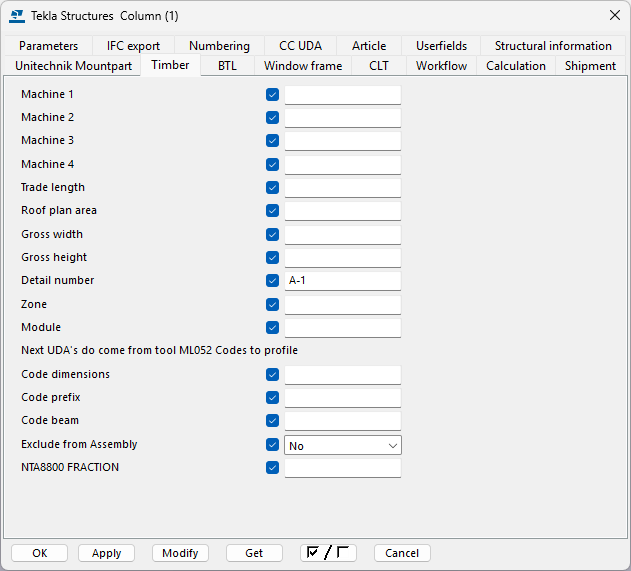The height and width of the screenshot is (571, 631).
Task: Toggle the Exclude from Assembly checkbox
Action: (272, 445)
